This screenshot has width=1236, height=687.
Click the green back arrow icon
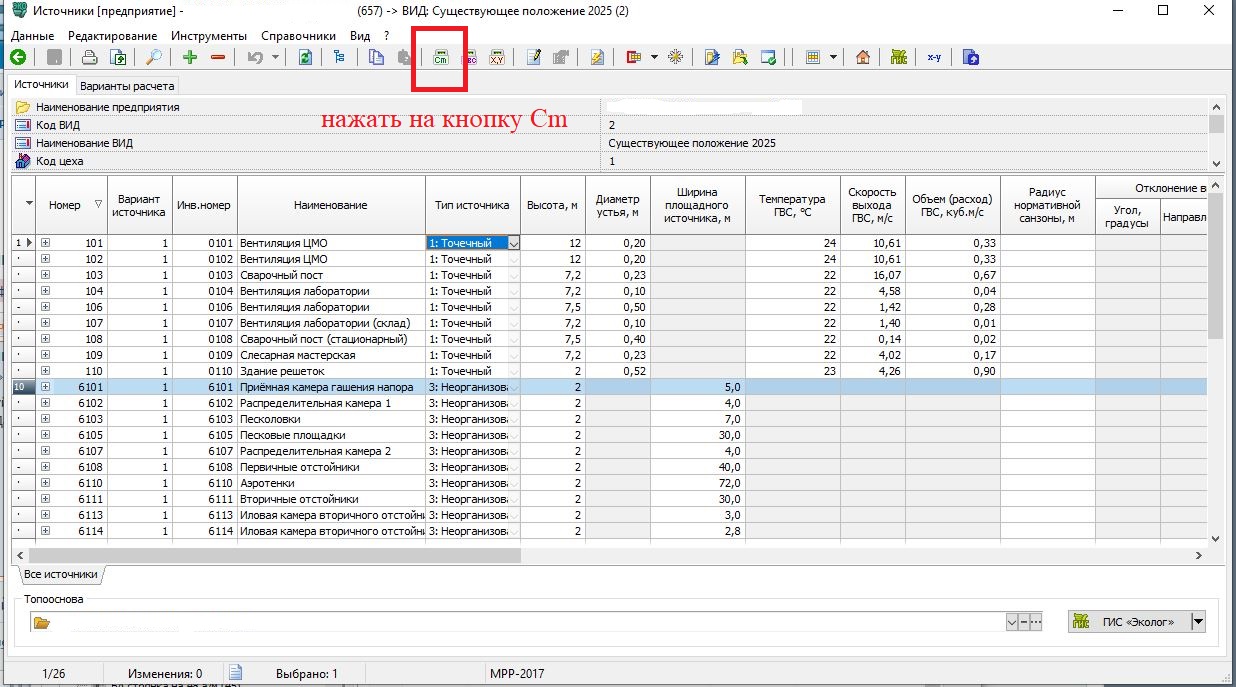point(18,58)
